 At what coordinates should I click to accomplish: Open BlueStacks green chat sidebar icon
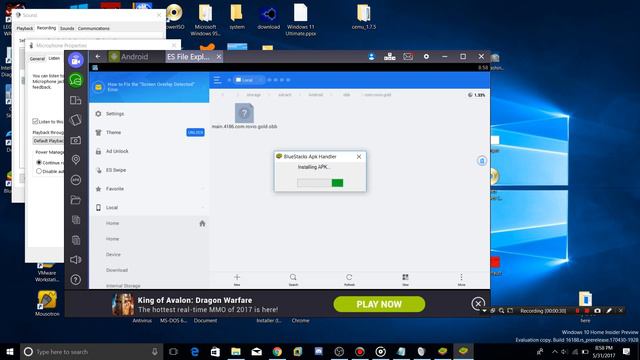click(76, 80)
